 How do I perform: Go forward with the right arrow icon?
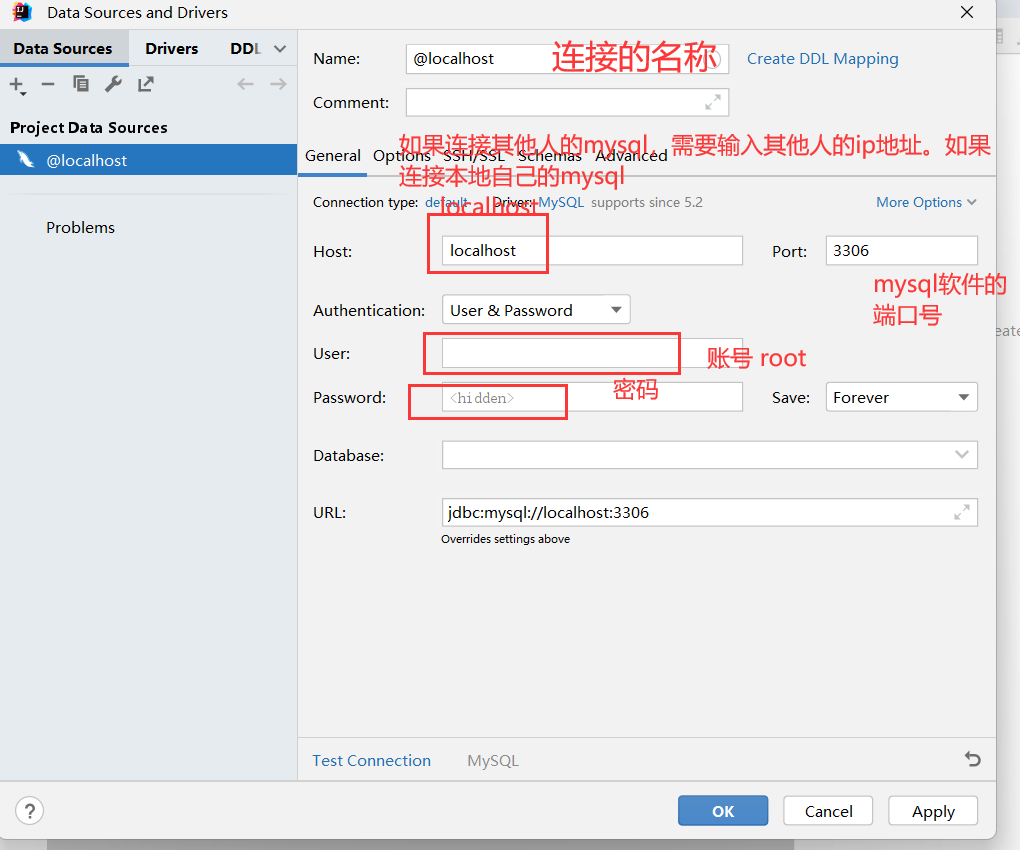278,84
